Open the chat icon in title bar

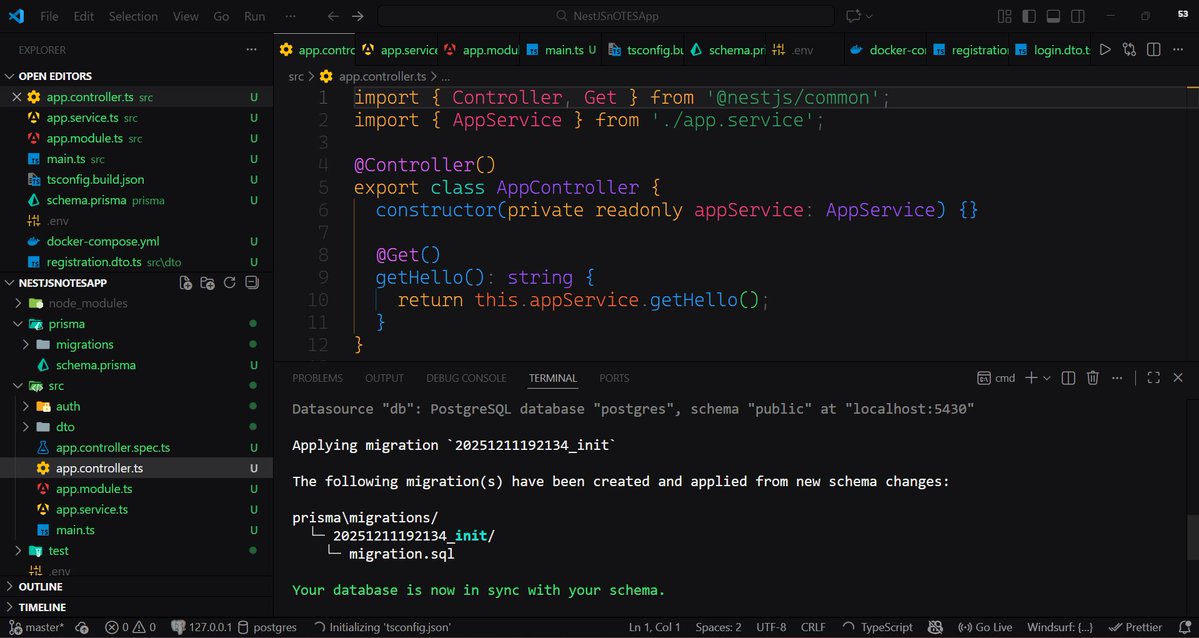853,16
